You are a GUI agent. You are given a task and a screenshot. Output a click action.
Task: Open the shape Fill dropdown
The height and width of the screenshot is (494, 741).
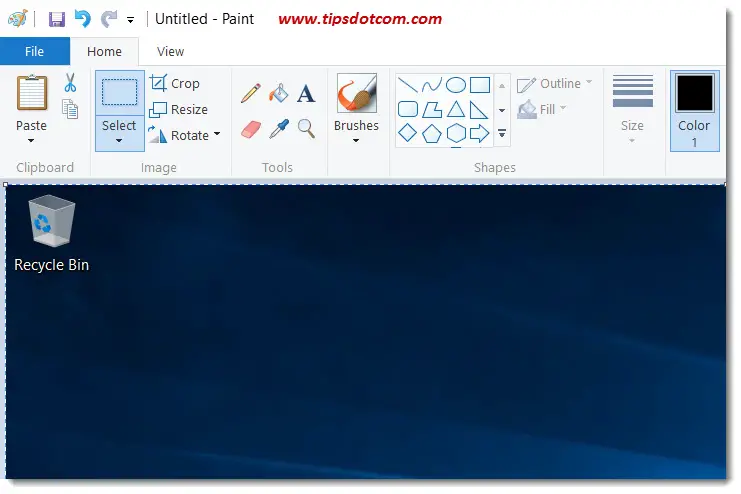click(542, 109)
